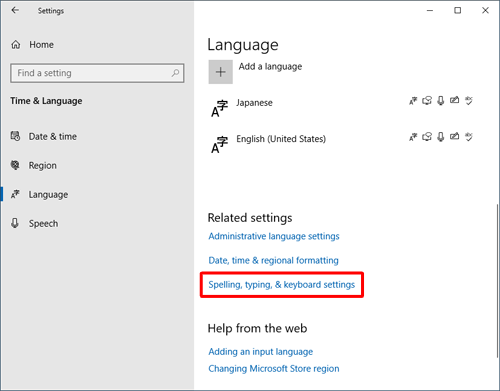The image size is (500, 391).
Task: Minimize the Settings window
Action: point(430,10)
